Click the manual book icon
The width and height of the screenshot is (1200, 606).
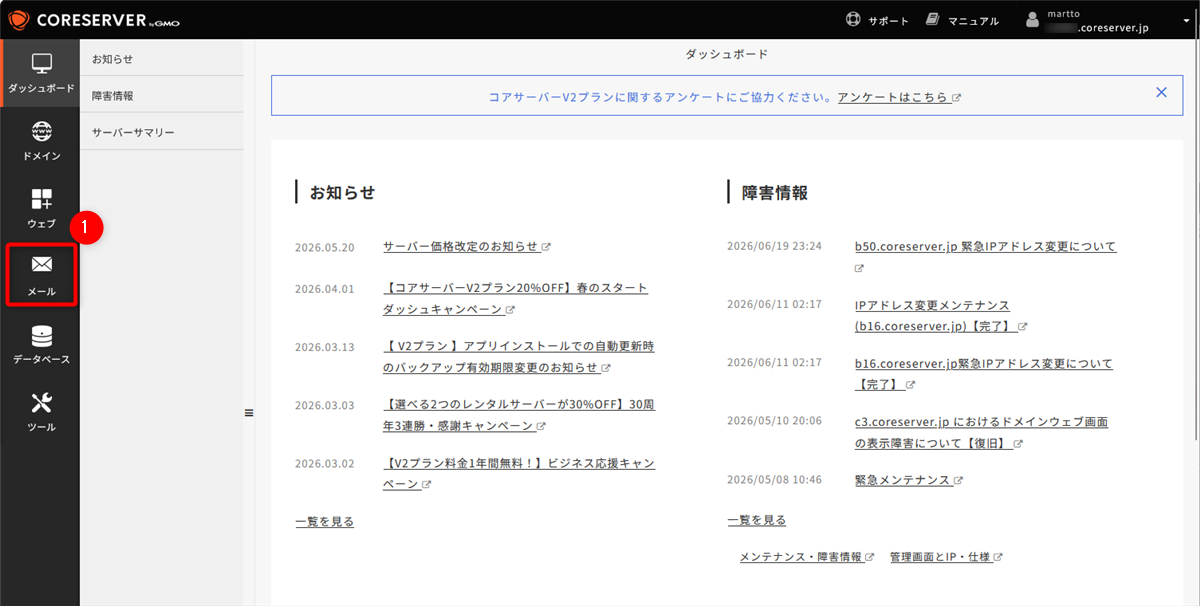pyautogui.click(x=933, y=20)
